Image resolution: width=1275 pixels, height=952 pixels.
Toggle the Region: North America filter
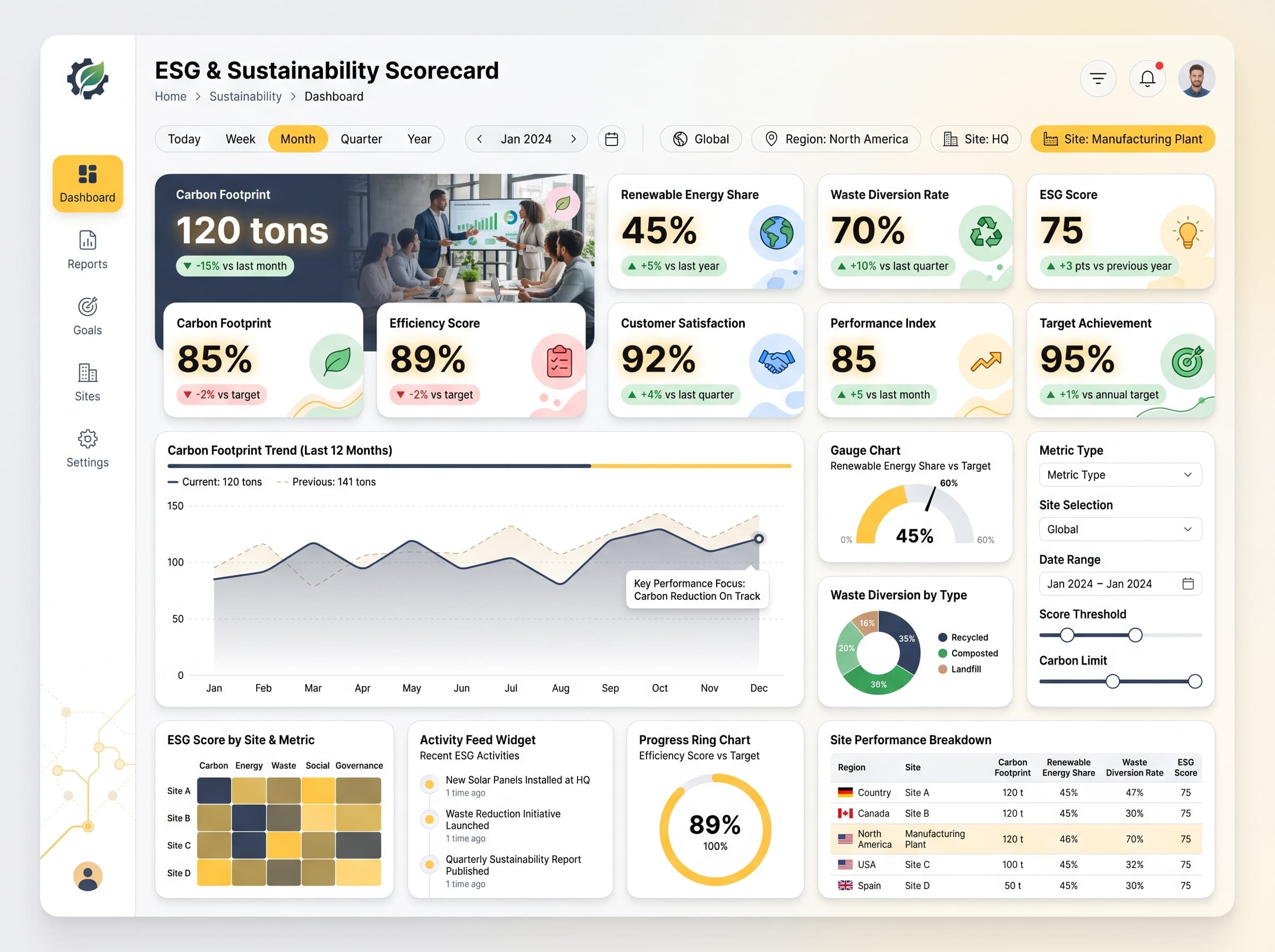pos(836,139)
